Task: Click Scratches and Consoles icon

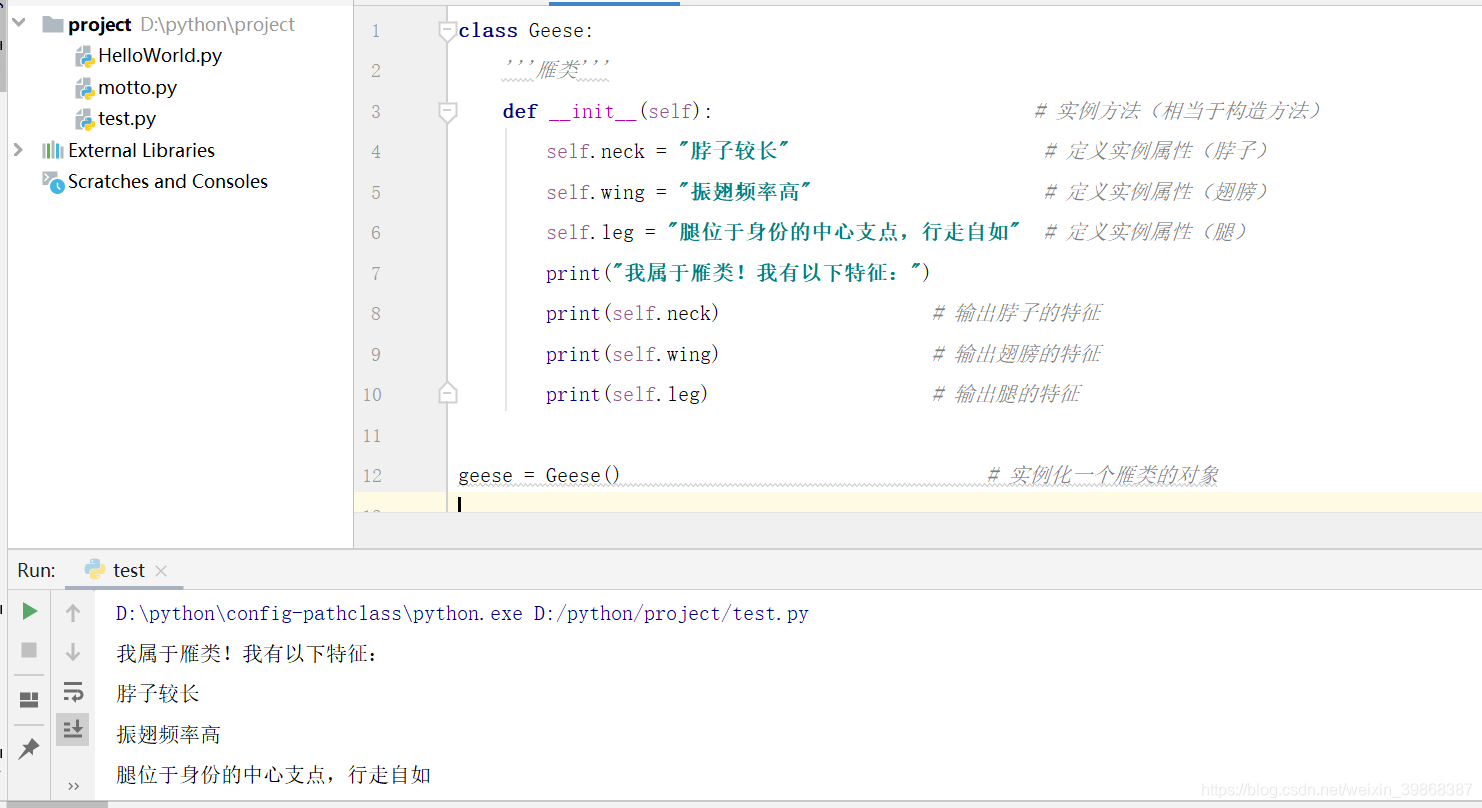Action: [x=52, y=181]
